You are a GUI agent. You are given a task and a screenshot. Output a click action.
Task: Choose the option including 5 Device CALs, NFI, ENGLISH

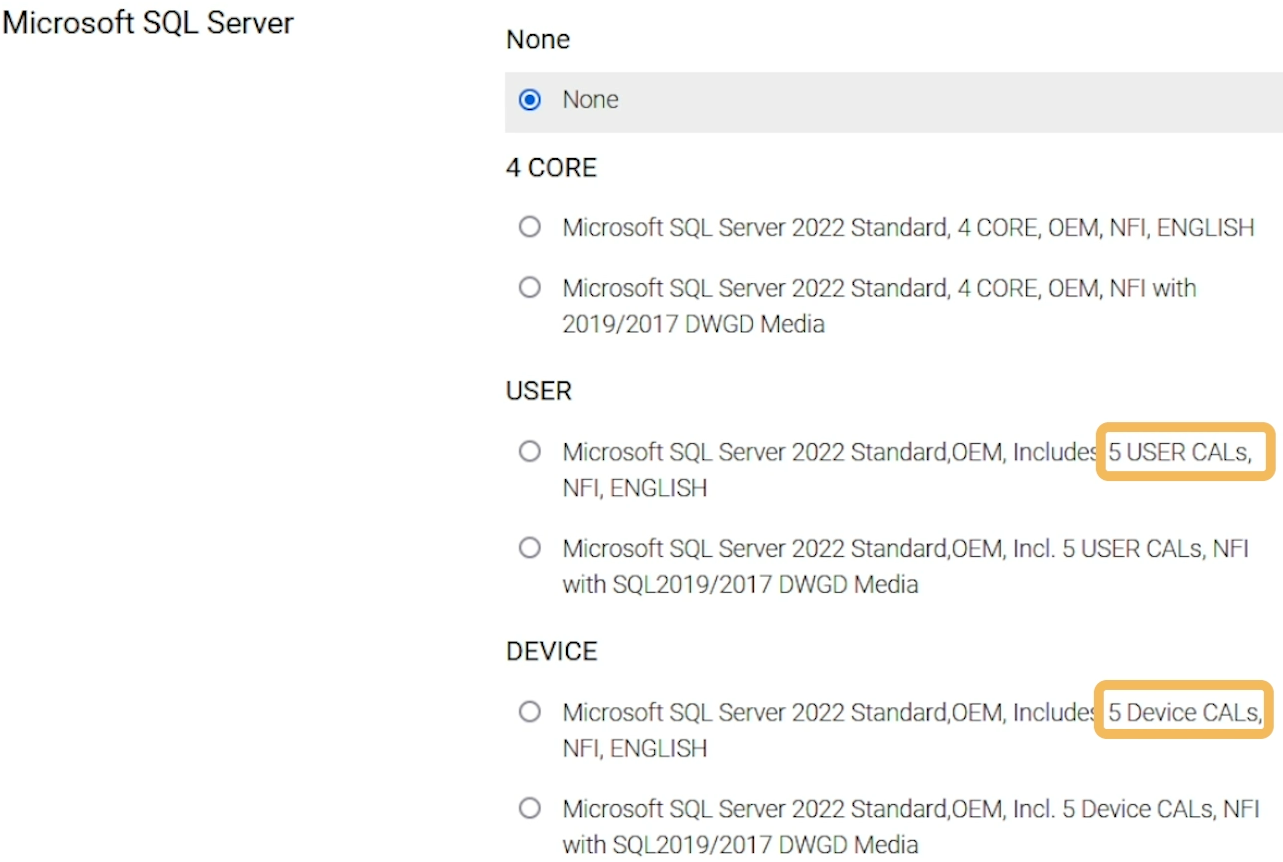pos(530,712)
